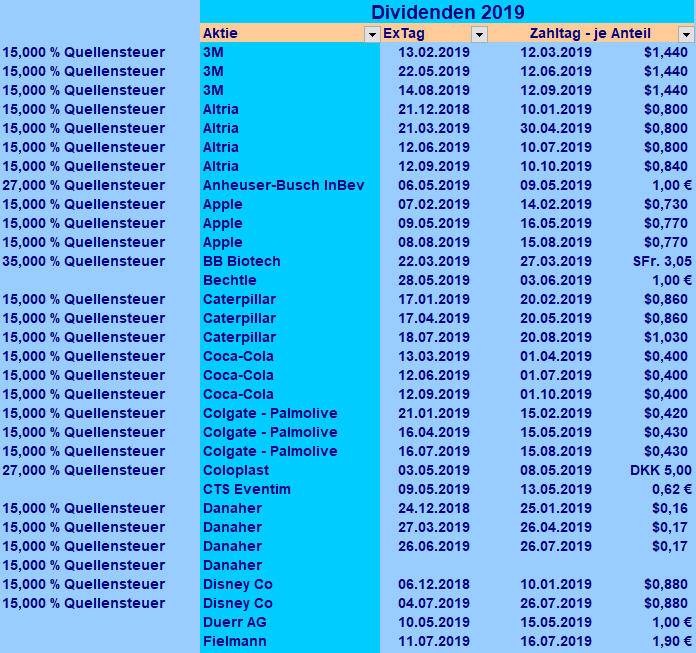Click the 27,000 % Quellensteuer cell for Anheuser-Busch
696x653 pixels.
pos(83,186)
